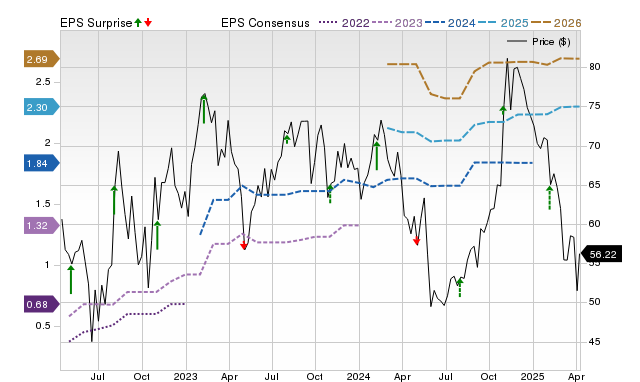Select the red negative surprise arrow near April 2024
Image resolution: width=640 pixels, height=382 pixels.
tap(416, 241)
